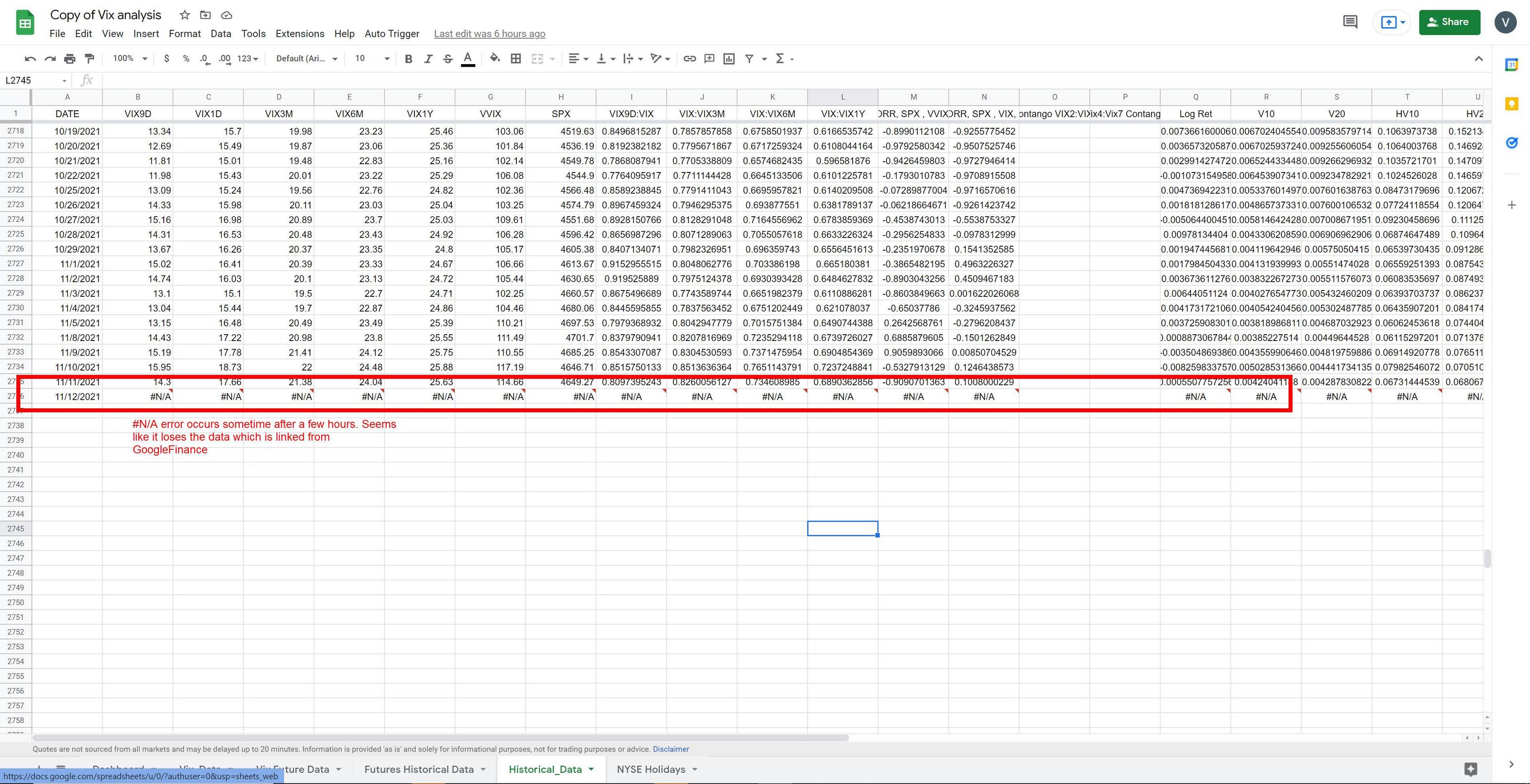
Task: Open the comment history
Action: [1350, 22]
